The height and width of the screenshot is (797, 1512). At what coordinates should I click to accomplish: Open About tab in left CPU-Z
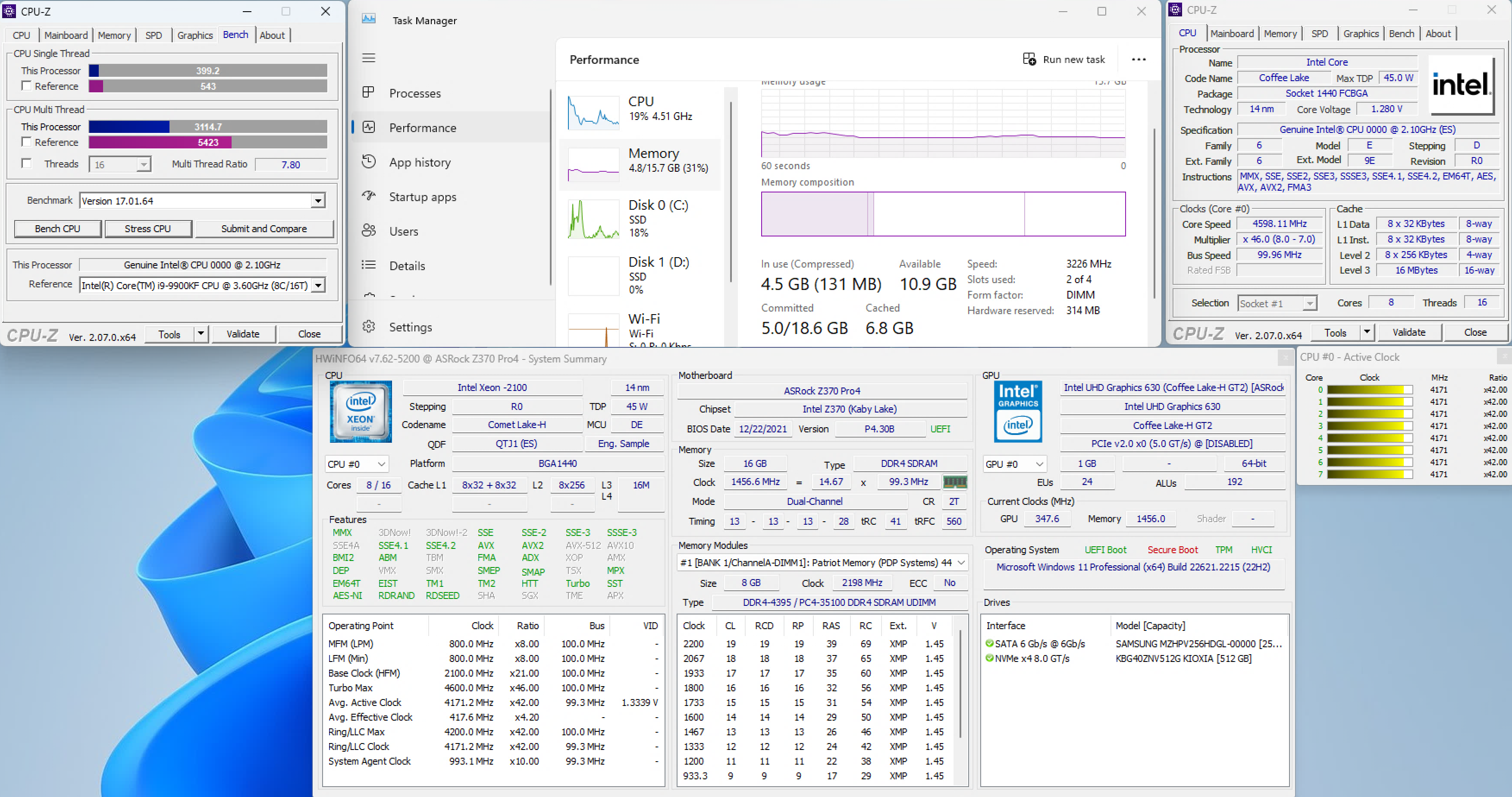(x=273, y=35)
